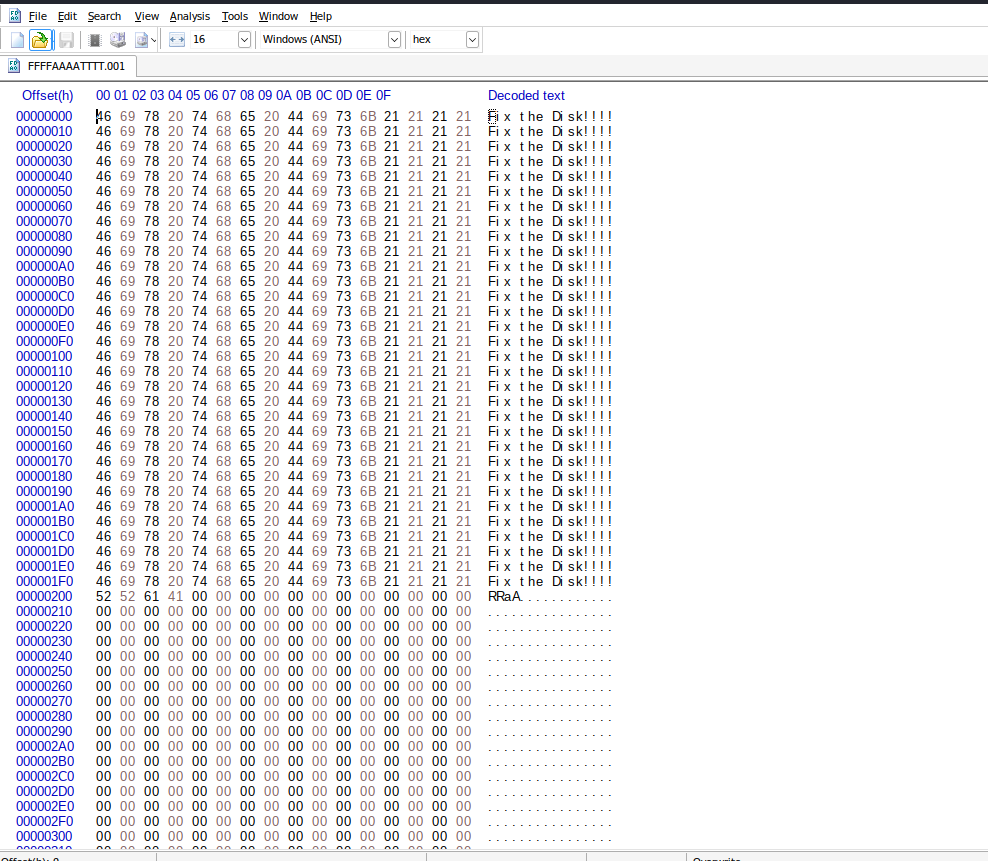Open the hex offset base dropdown
This screenshot has width=988, height=861.
[472, 40]
